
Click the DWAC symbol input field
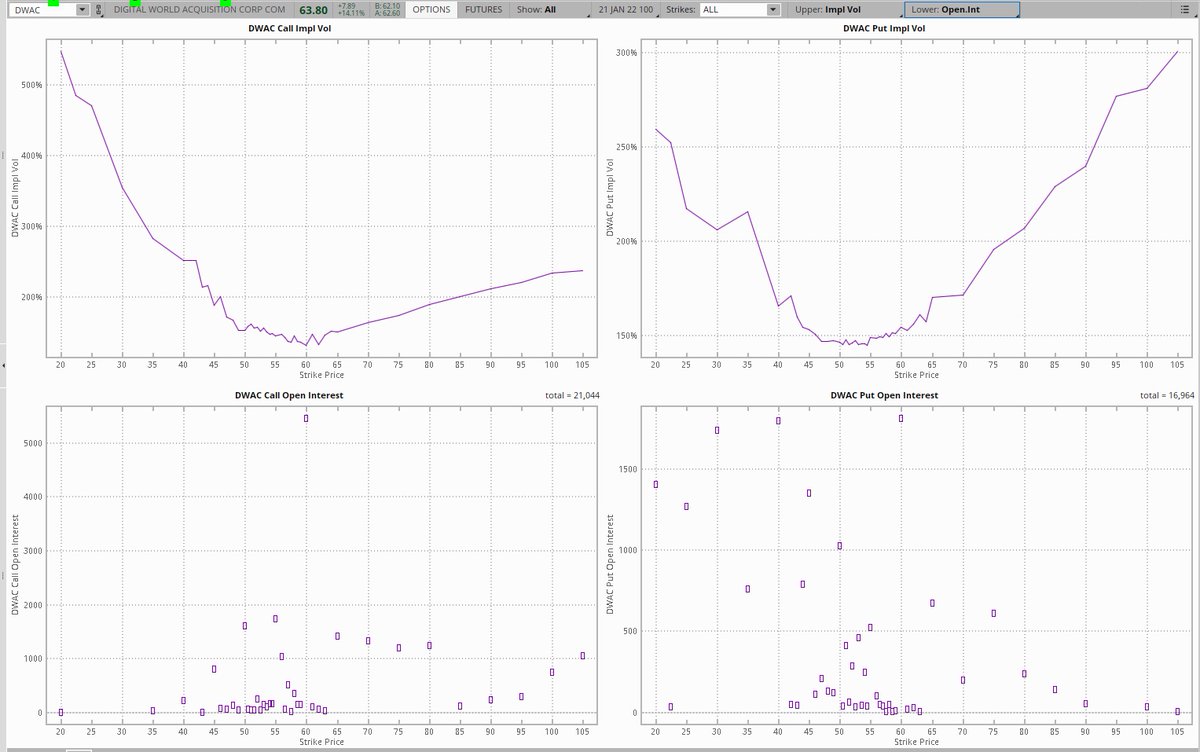pyautogui.click(x=44, y=9)
